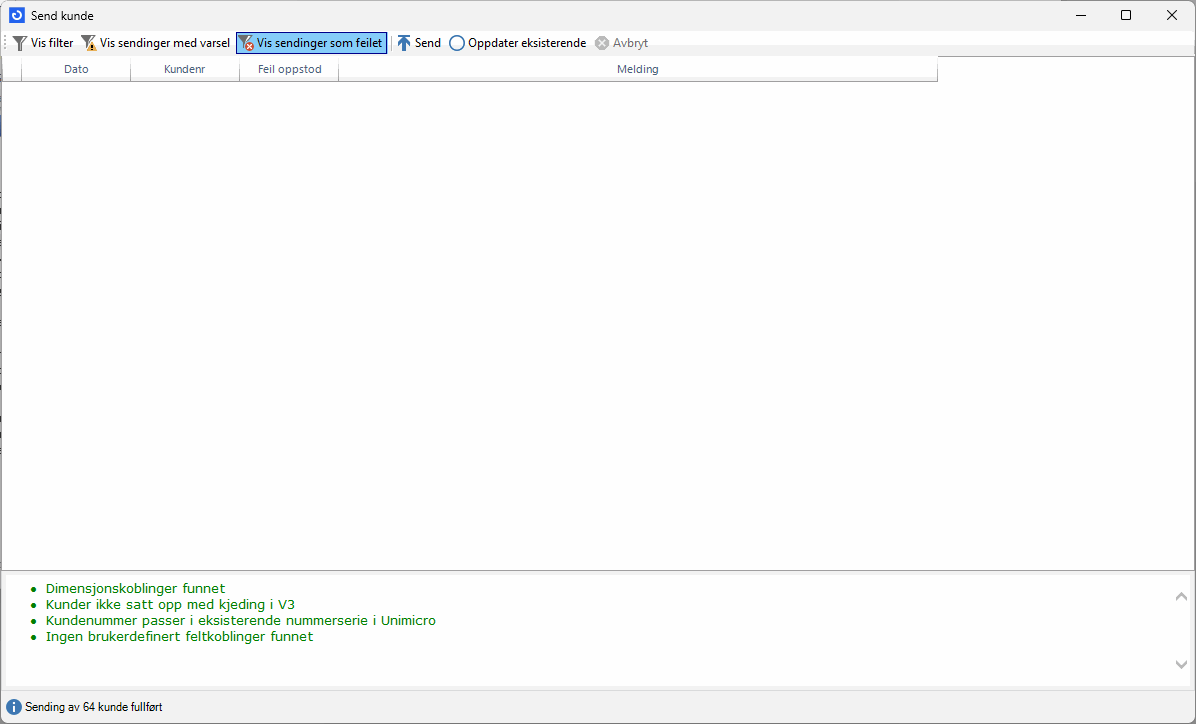Viewport: 1196px width, 724px height.
Task: Toggle Vis sendinger med varsel filter
Action: click(x=155, y=44)
